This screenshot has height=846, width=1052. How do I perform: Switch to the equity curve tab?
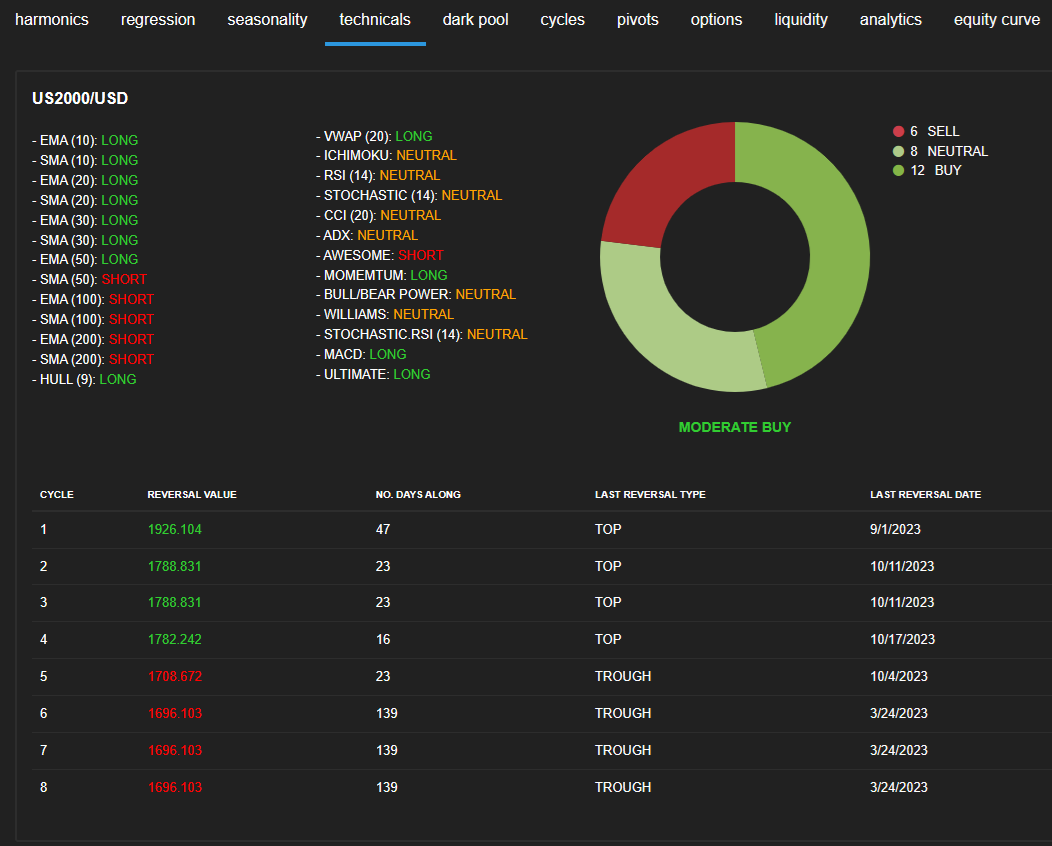click(x=996, y=20)
